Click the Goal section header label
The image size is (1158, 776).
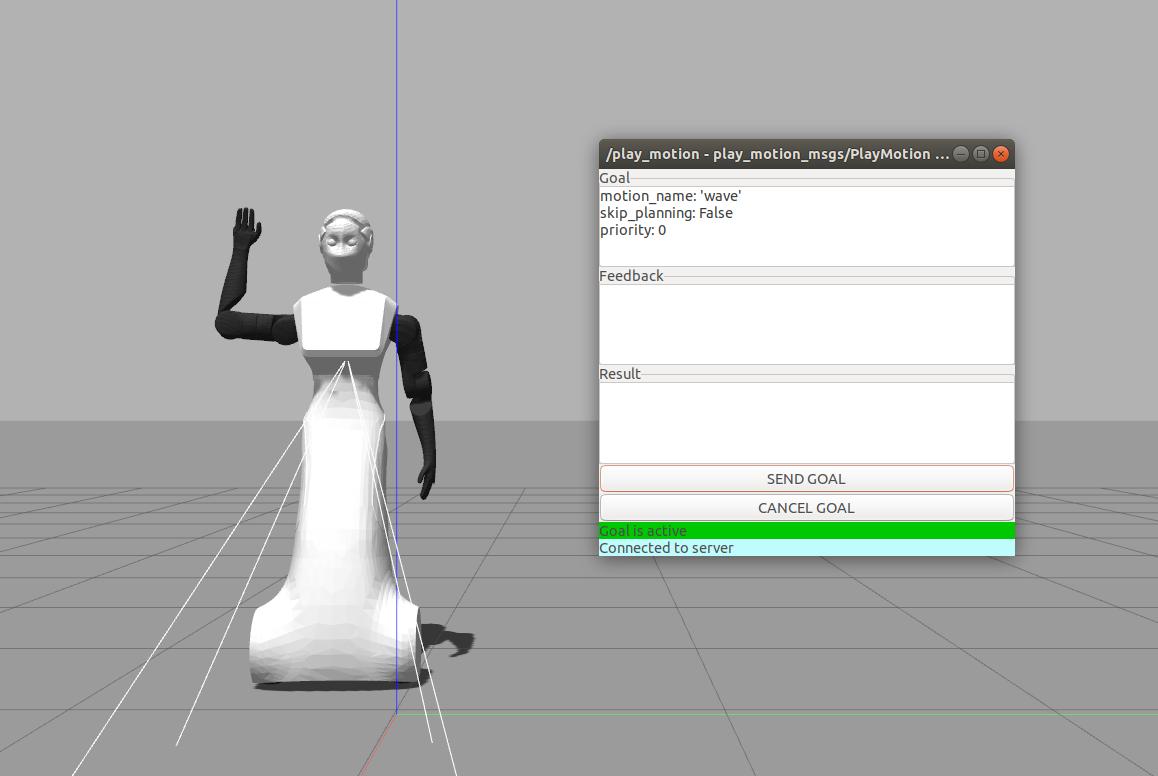pos(614,178)
